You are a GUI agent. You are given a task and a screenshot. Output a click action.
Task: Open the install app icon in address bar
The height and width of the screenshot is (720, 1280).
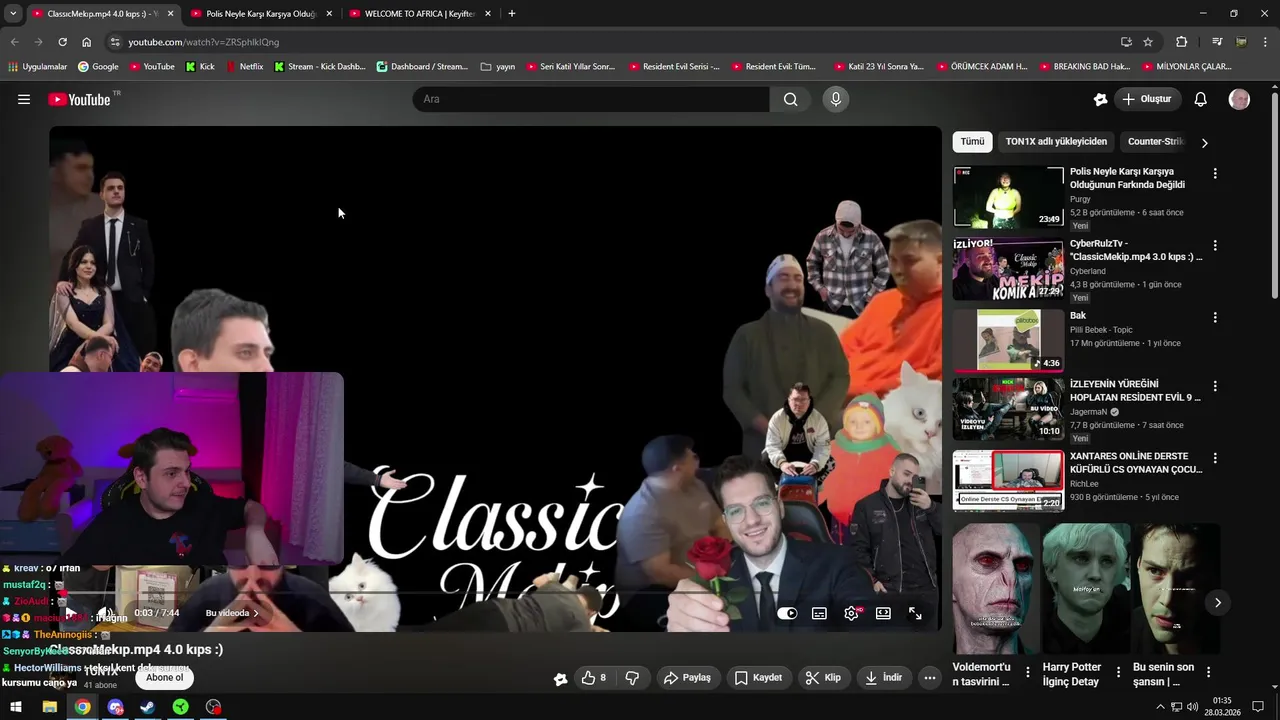click(x=1126, y=42)
